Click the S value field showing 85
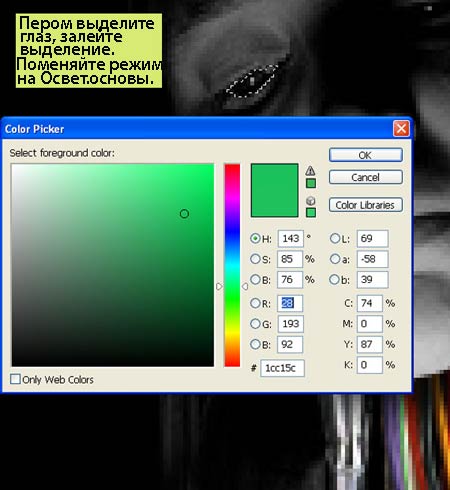The image size is (450, 490). click(290, 259)
